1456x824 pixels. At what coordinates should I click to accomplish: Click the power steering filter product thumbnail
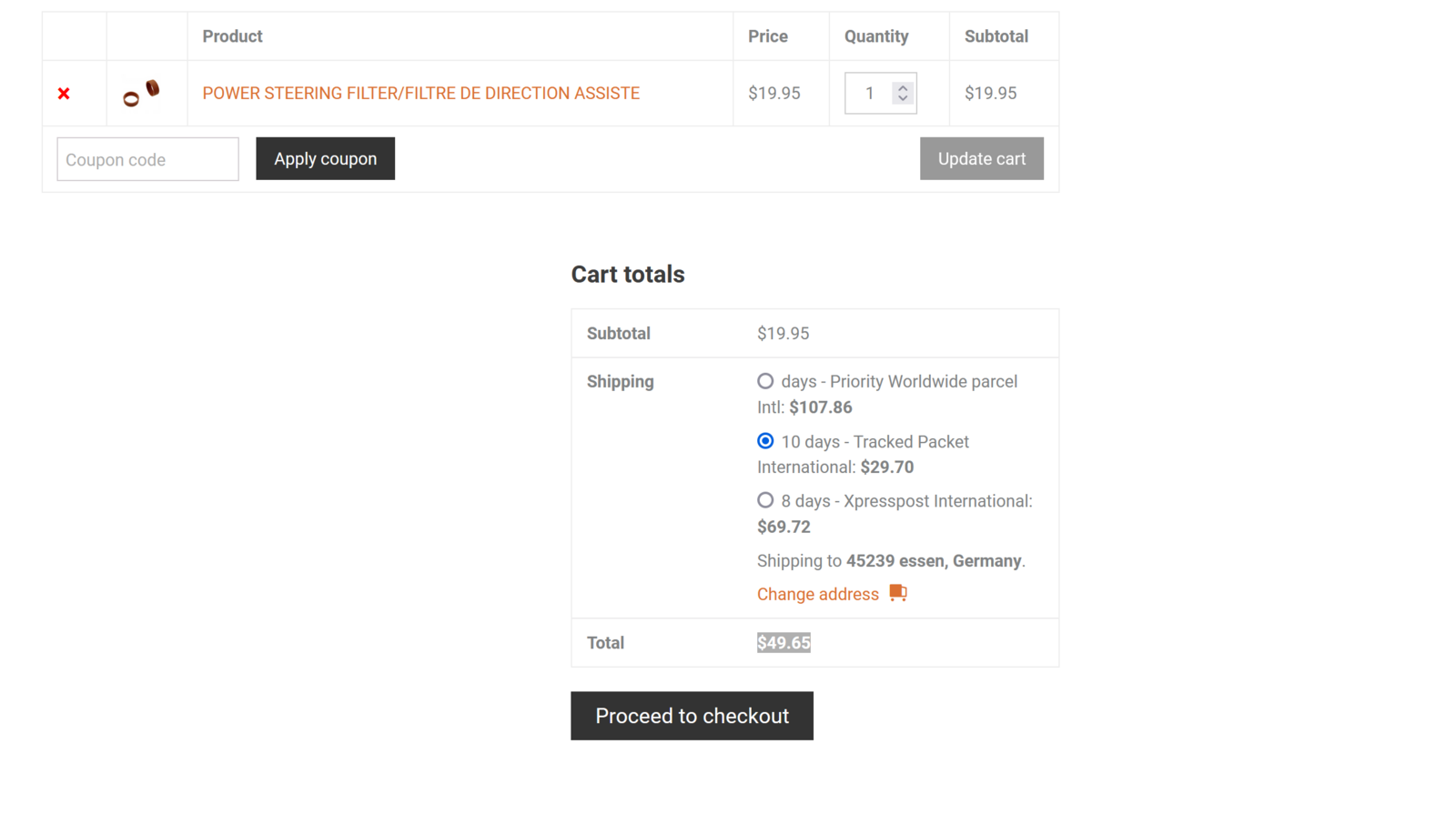pyautogui.click(x=141, y=93)
